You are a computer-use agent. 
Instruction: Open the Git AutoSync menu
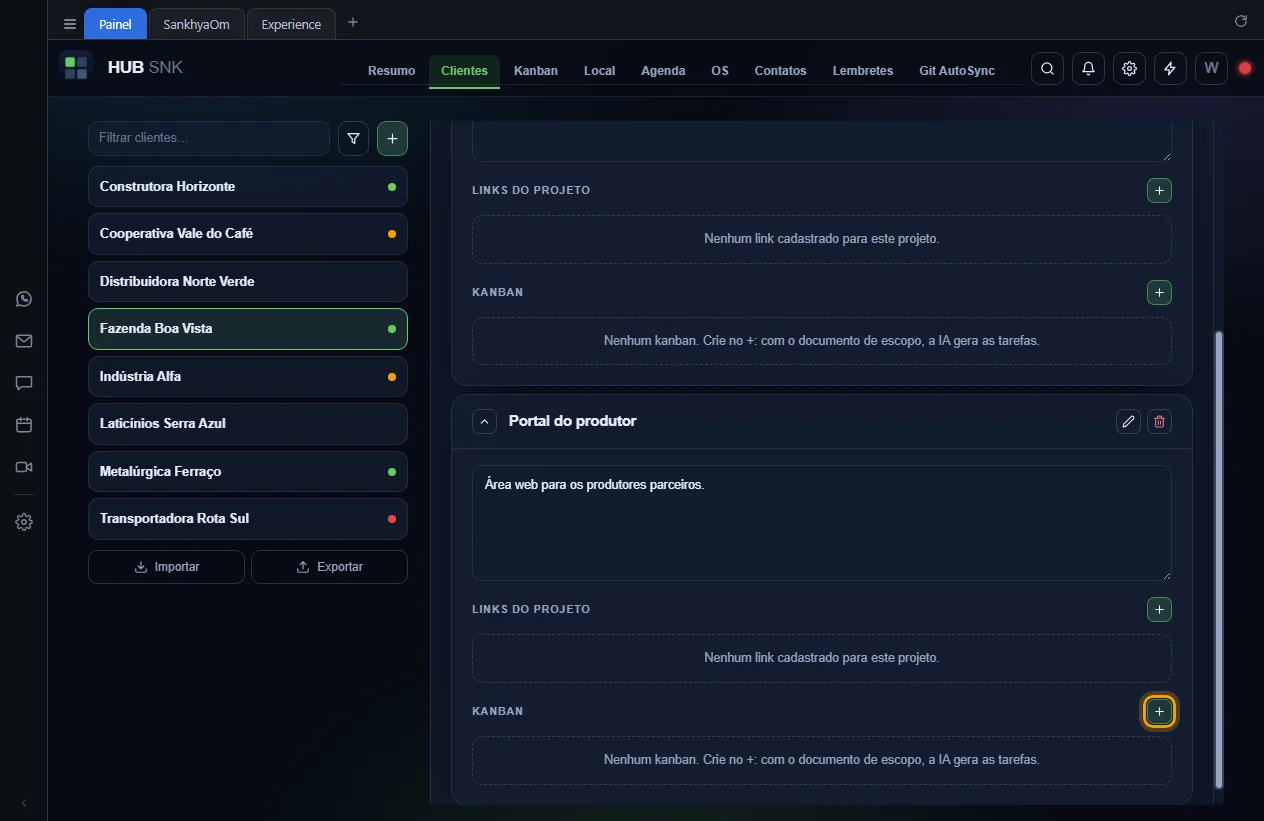pos(957,71)
